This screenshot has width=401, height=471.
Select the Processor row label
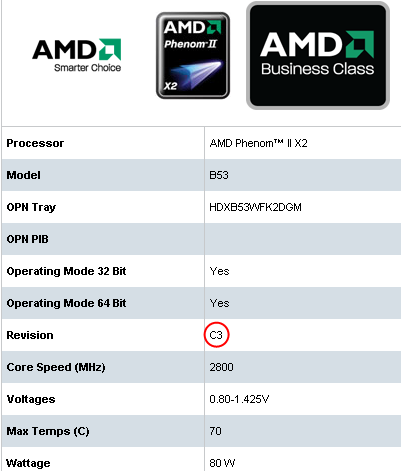click(35, 143)
